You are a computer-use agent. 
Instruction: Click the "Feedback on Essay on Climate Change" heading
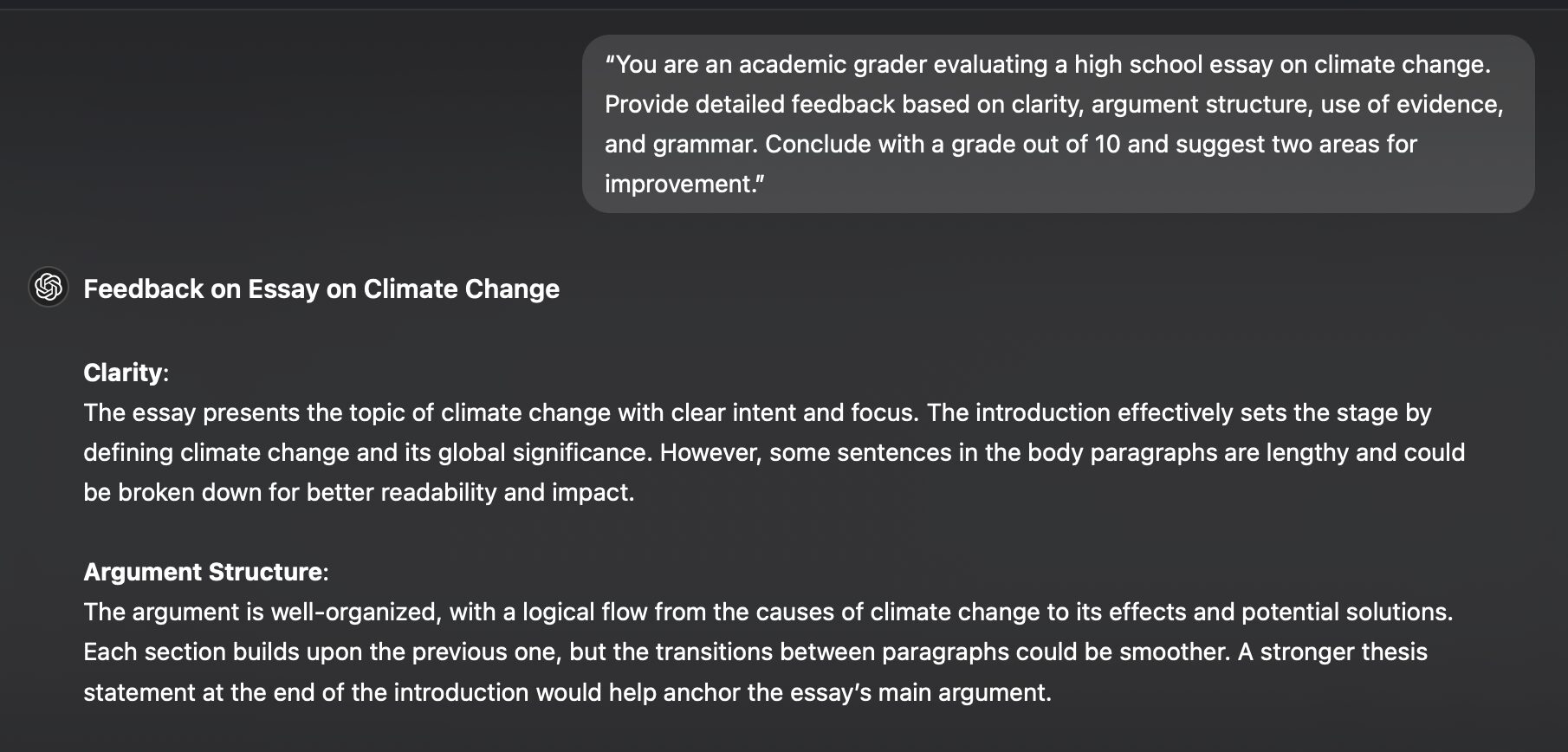(x=321, y=289)
